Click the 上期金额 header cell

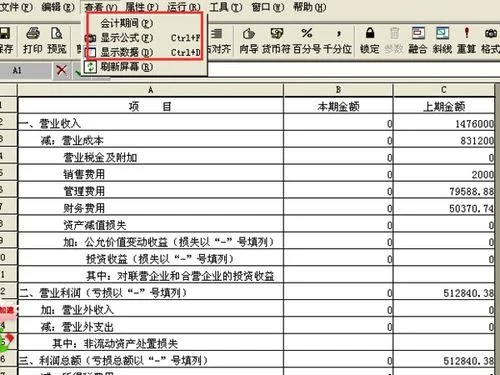(x=444, y=106)
